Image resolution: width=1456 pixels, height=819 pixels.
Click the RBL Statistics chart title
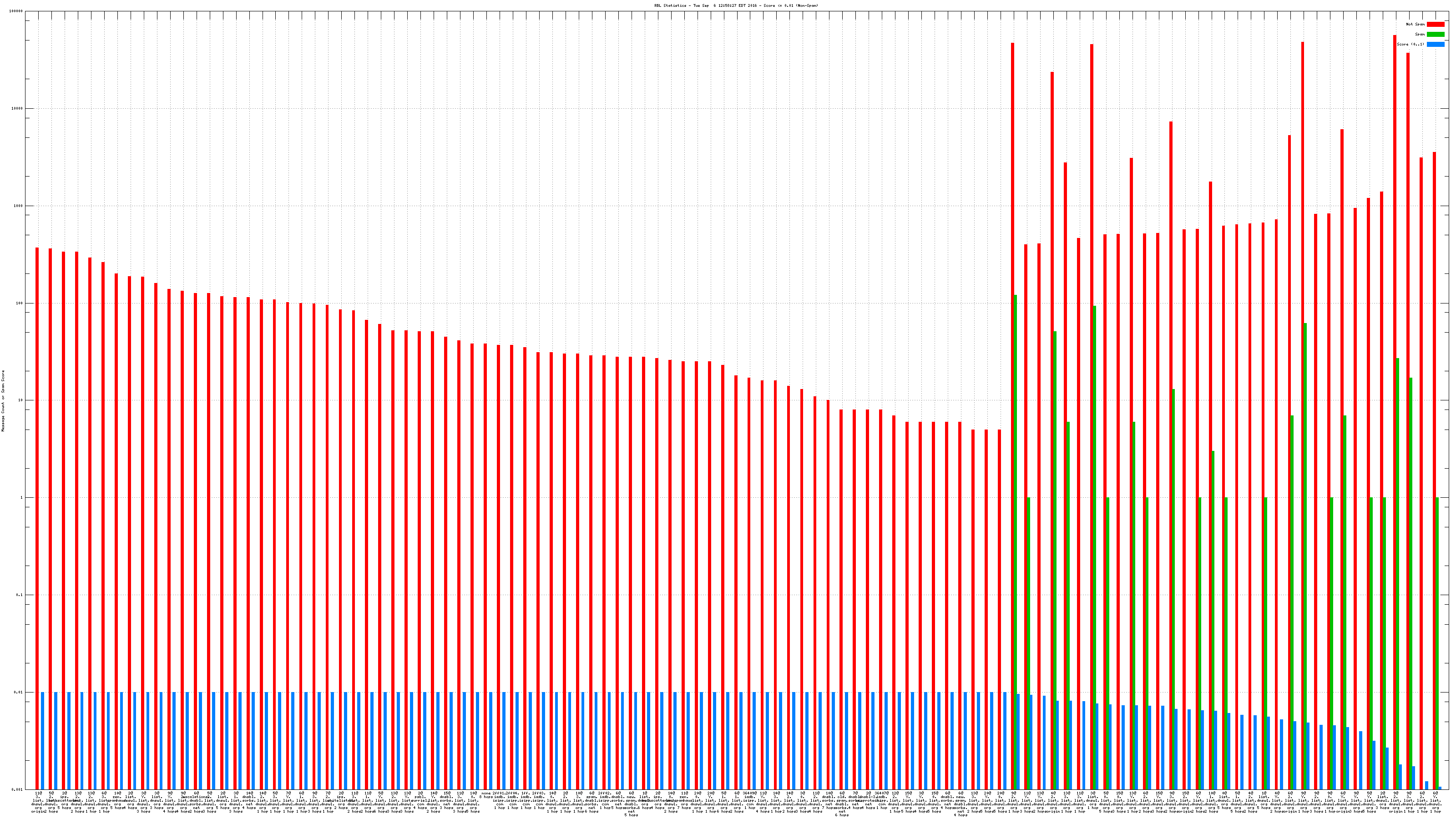736,5
